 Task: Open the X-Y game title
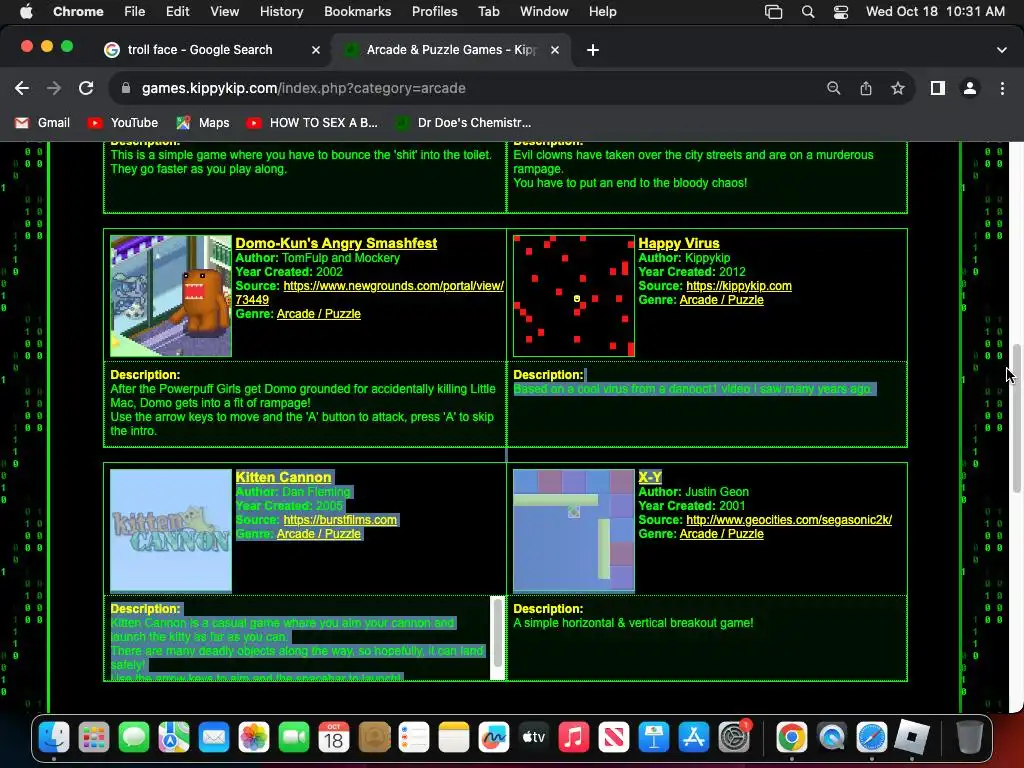650,477
